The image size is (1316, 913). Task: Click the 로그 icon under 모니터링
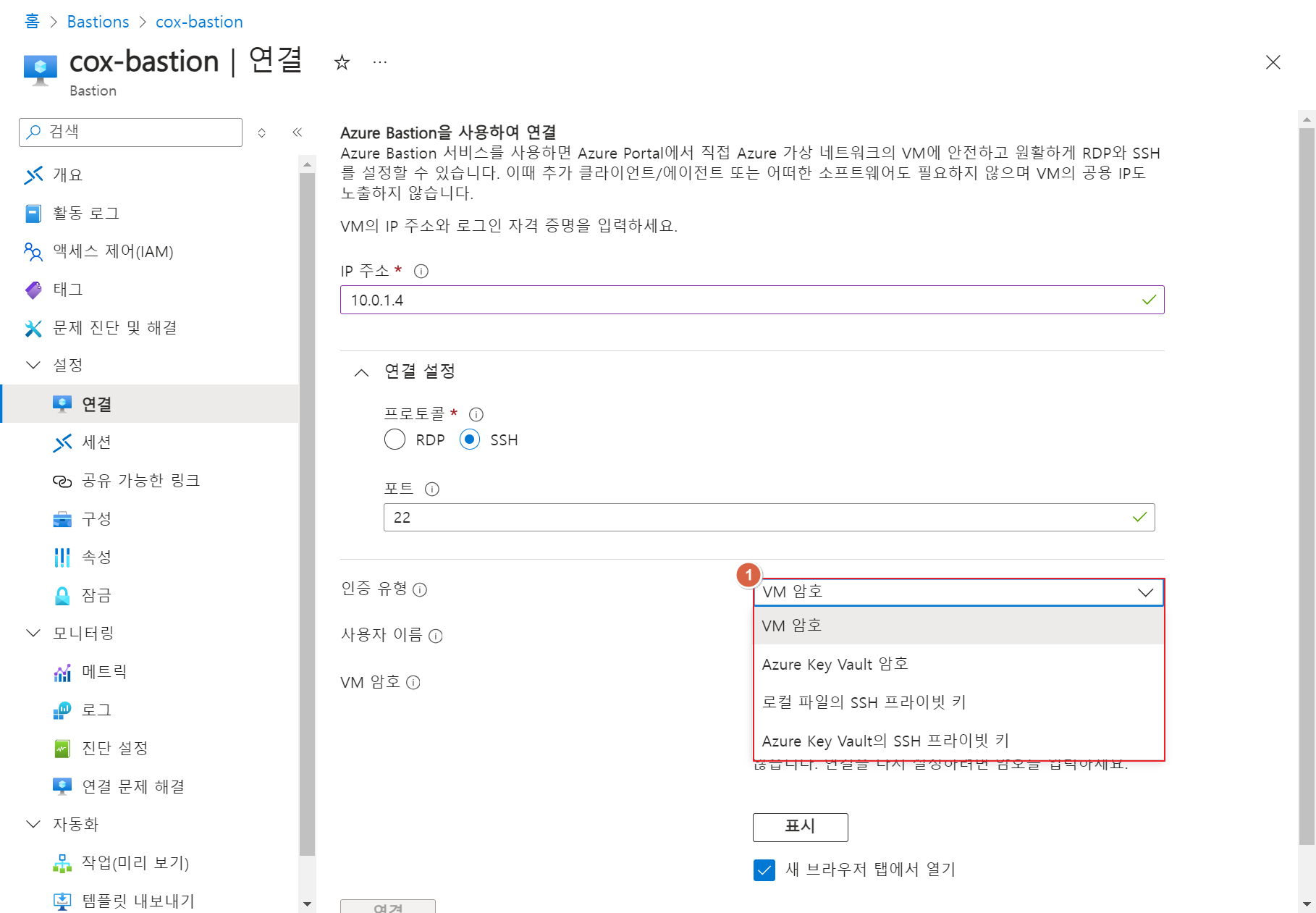62,710
